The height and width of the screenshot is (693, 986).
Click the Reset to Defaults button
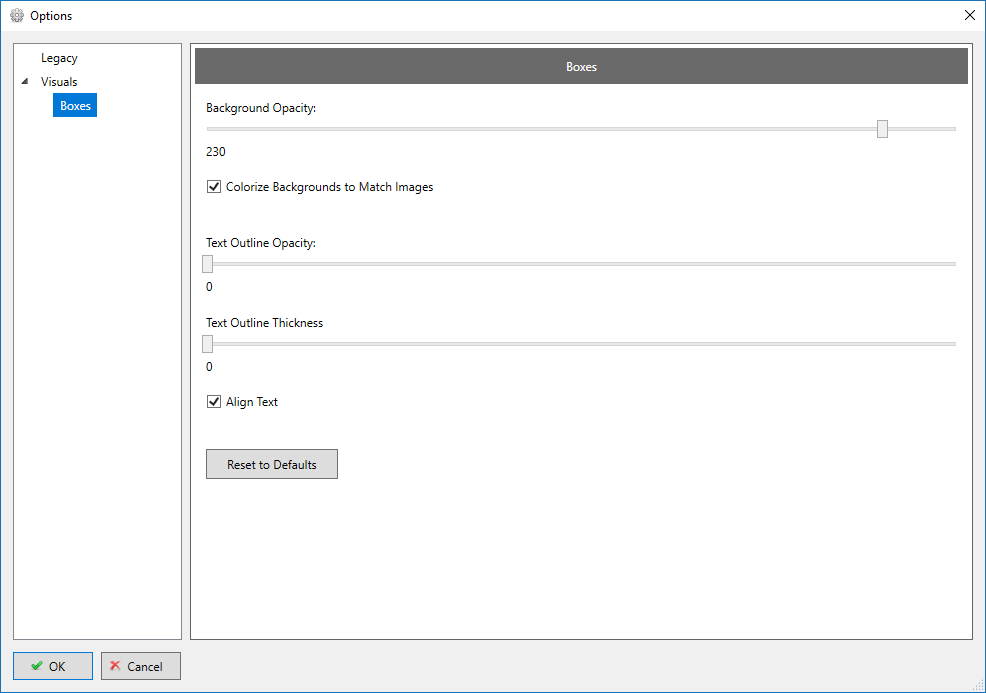point(272,464)
